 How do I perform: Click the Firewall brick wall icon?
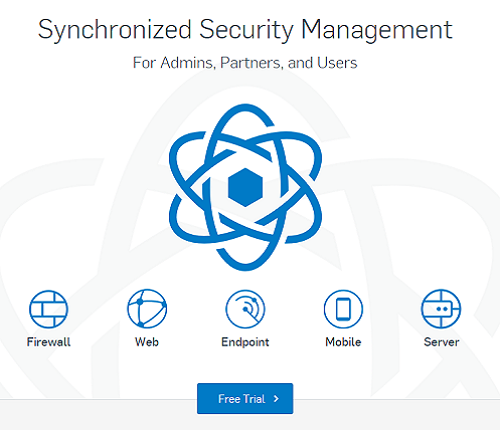pos(49,309)
